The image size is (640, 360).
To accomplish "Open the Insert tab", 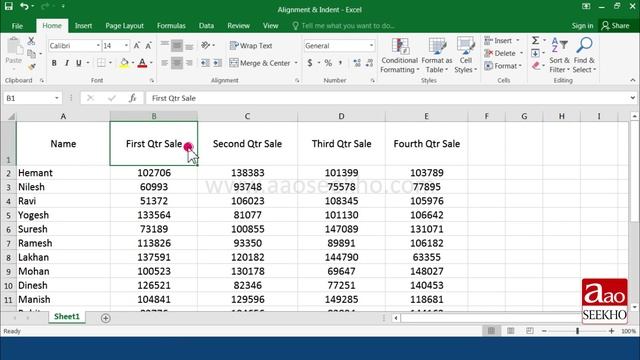I will click(x=83, y=26).
